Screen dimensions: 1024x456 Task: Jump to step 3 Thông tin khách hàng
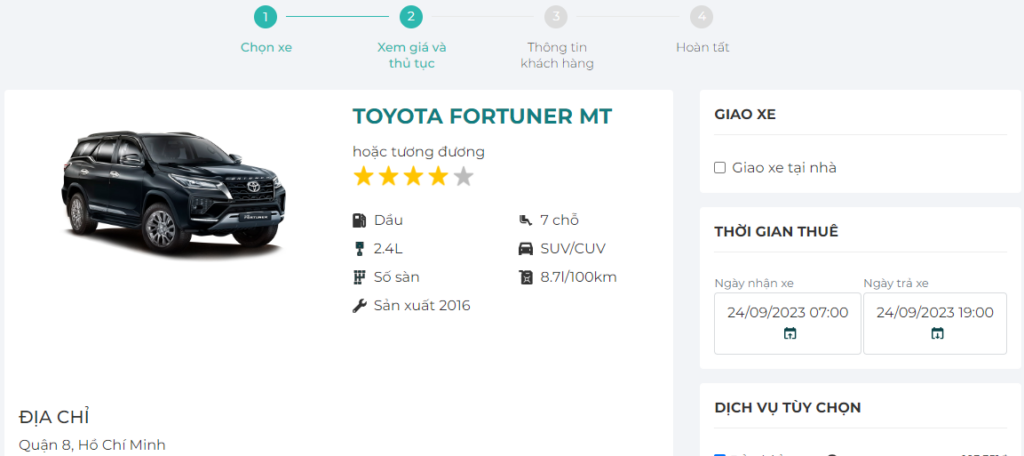pos(557,17)
